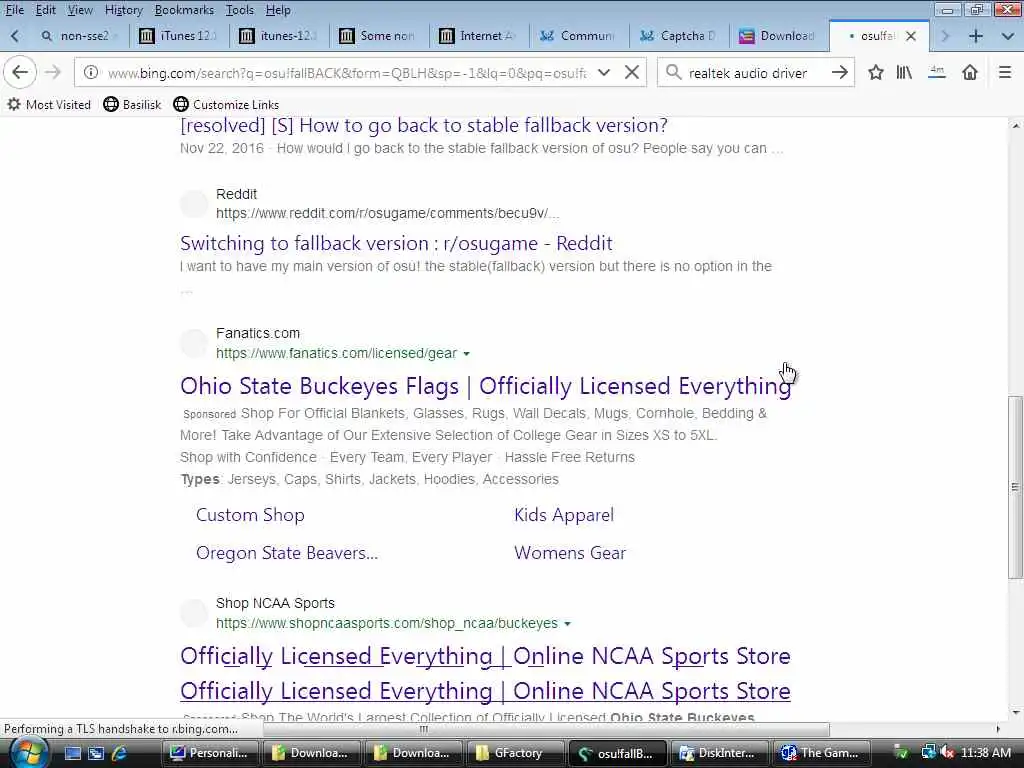This screenshot has width=1024, height=768.
Task: Open the Oregon State Beavers sitelink
Action: pyautogui.click(x=287, y=552)
